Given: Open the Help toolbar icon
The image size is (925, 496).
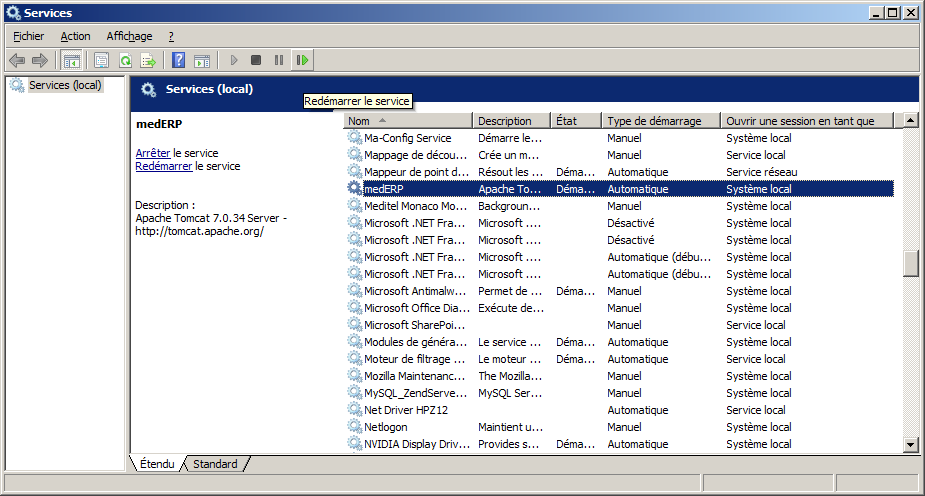Looking at the screenshot, I should tap(178, 60).
